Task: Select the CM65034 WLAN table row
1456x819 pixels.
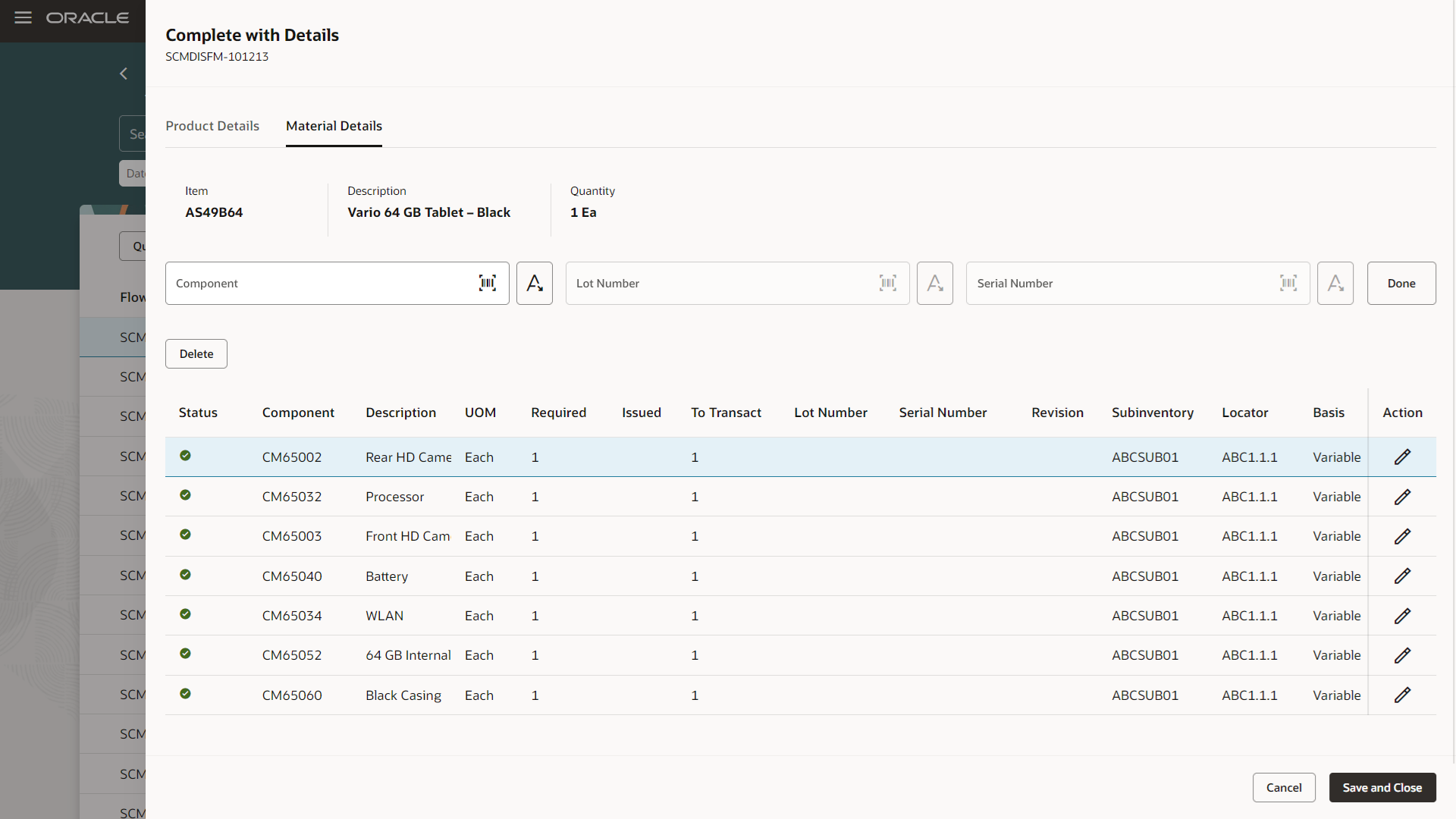Action: 607,616
